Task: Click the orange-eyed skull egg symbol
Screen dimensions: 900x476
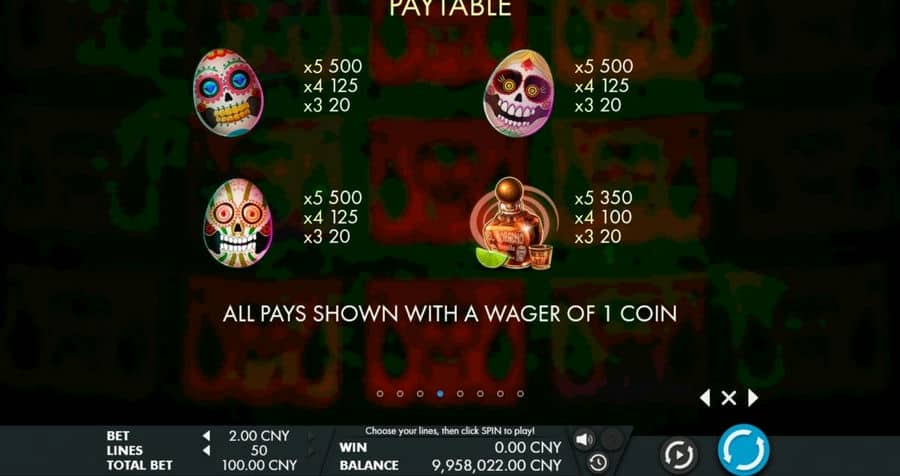Action: pos(238,223)
